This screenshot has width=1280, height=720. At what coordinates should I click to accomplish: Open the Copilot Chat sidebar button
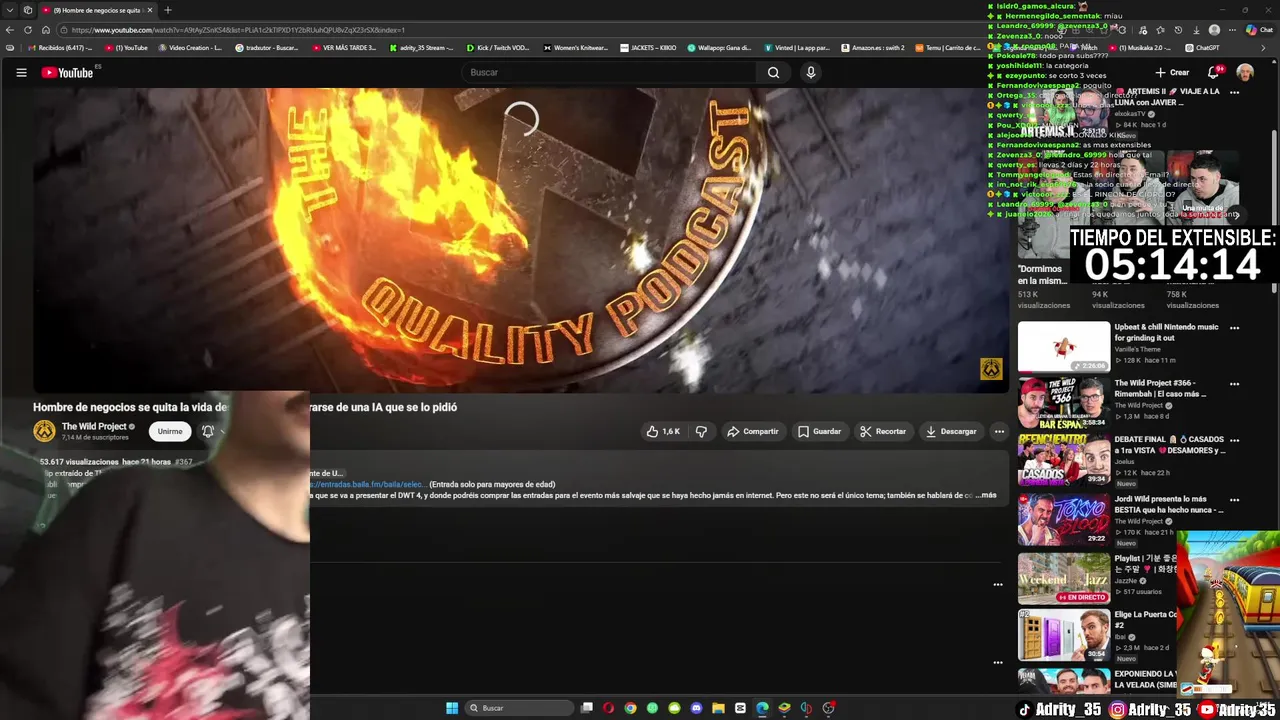tap(1258, 30)
